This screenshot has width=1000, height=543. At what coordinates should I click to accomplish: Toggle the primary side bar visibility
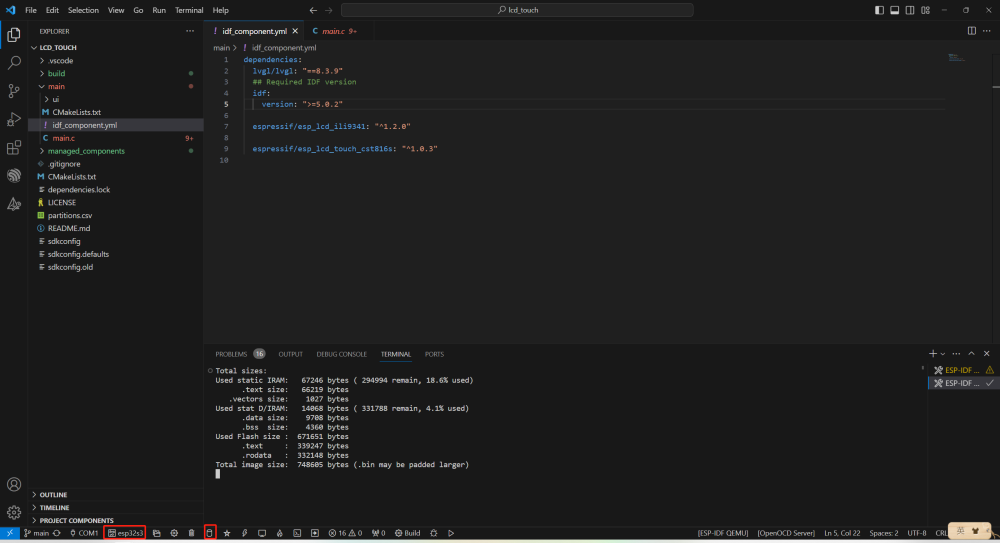coord(879,10)
